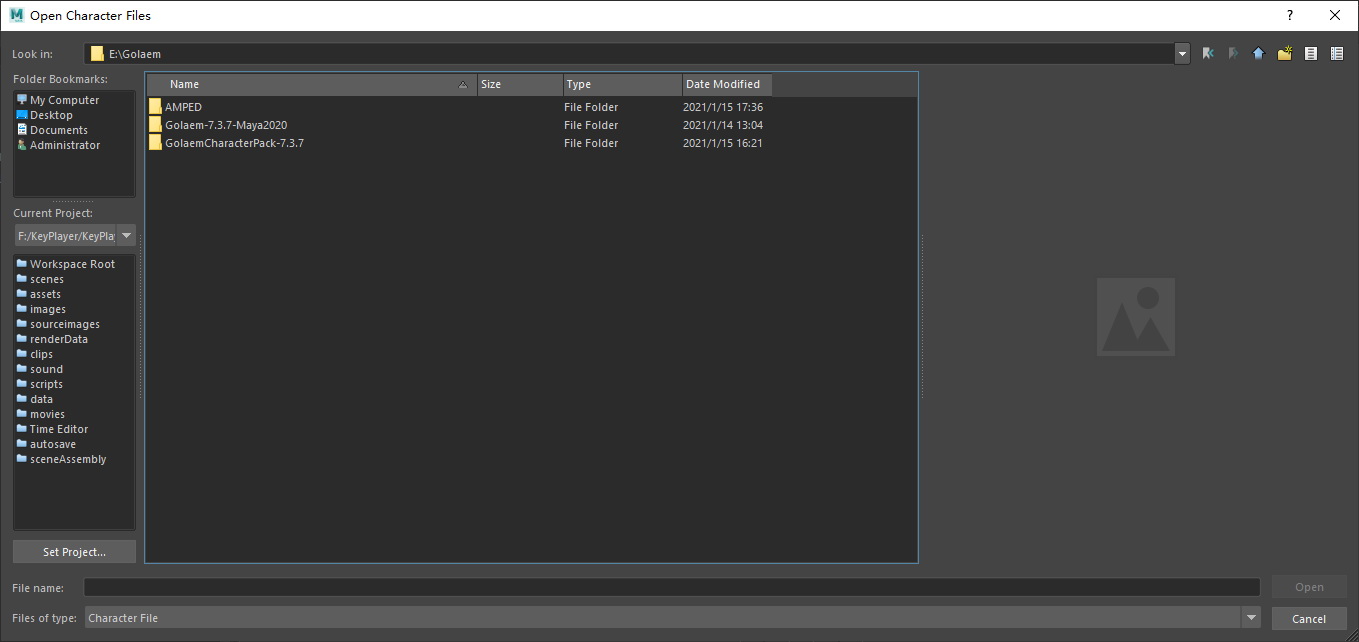Open the Desktop bookmark
Image resolution: width=1359 pixels, height=642 pixels.
coord(51,115)
